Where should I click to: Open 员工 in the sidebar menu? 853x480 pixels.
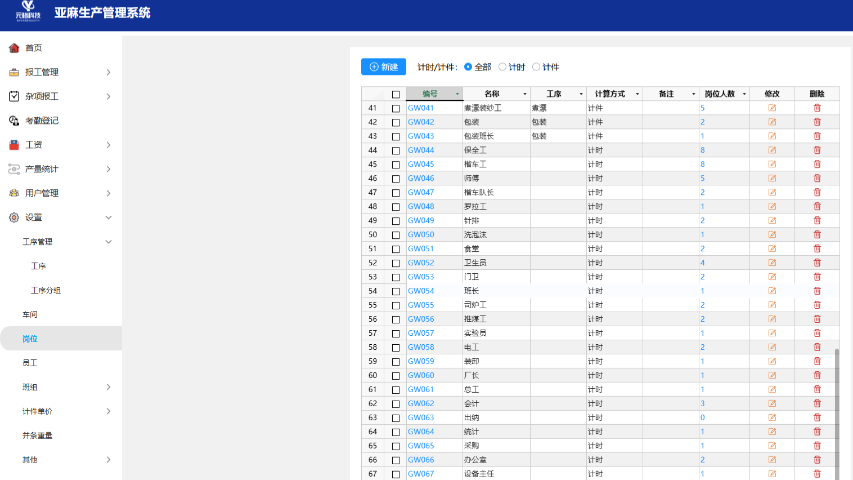pos(30,362)
